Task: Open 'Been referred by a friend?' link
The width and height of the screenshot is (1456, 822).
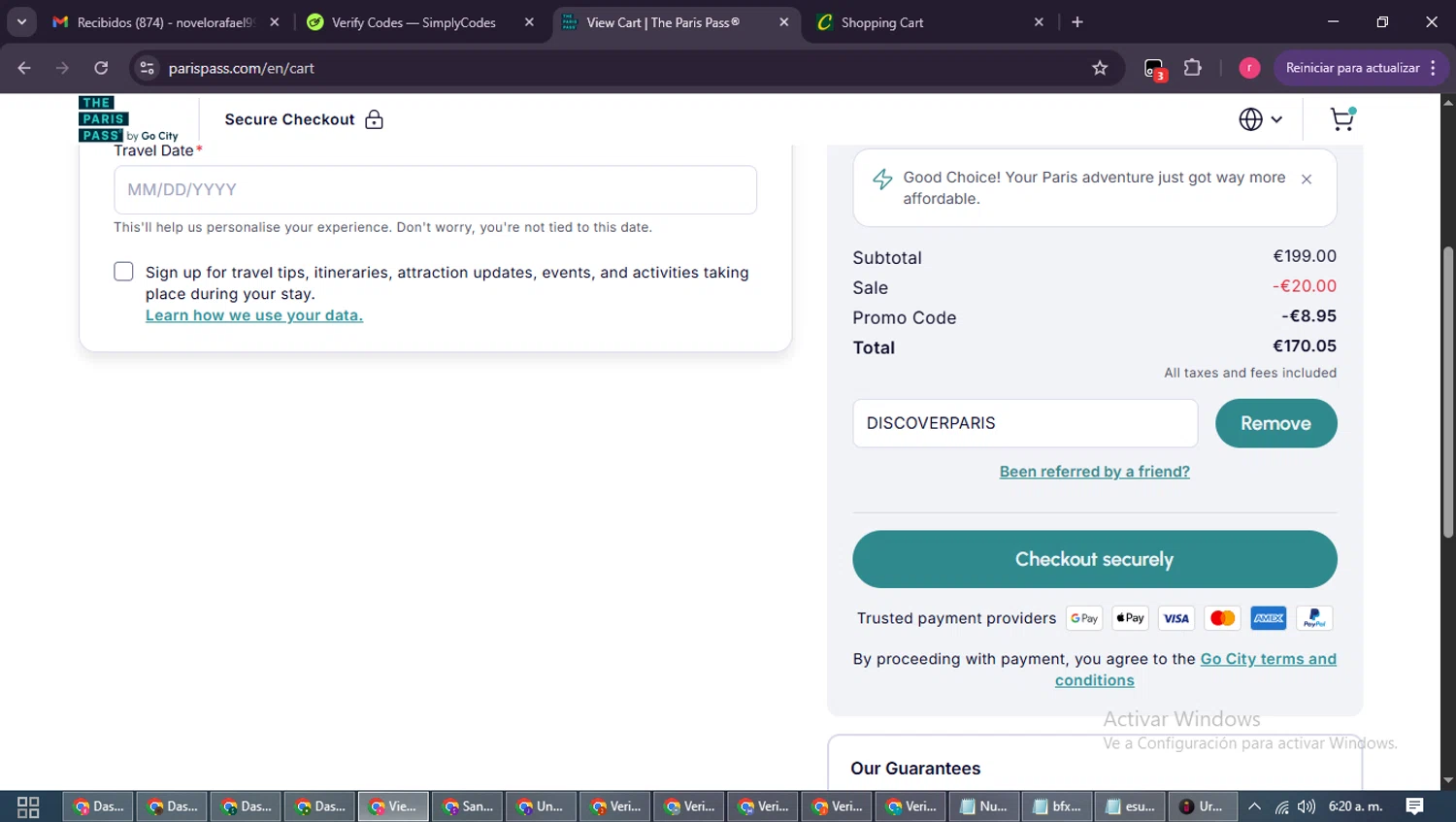Action: tap(1094, 472)
